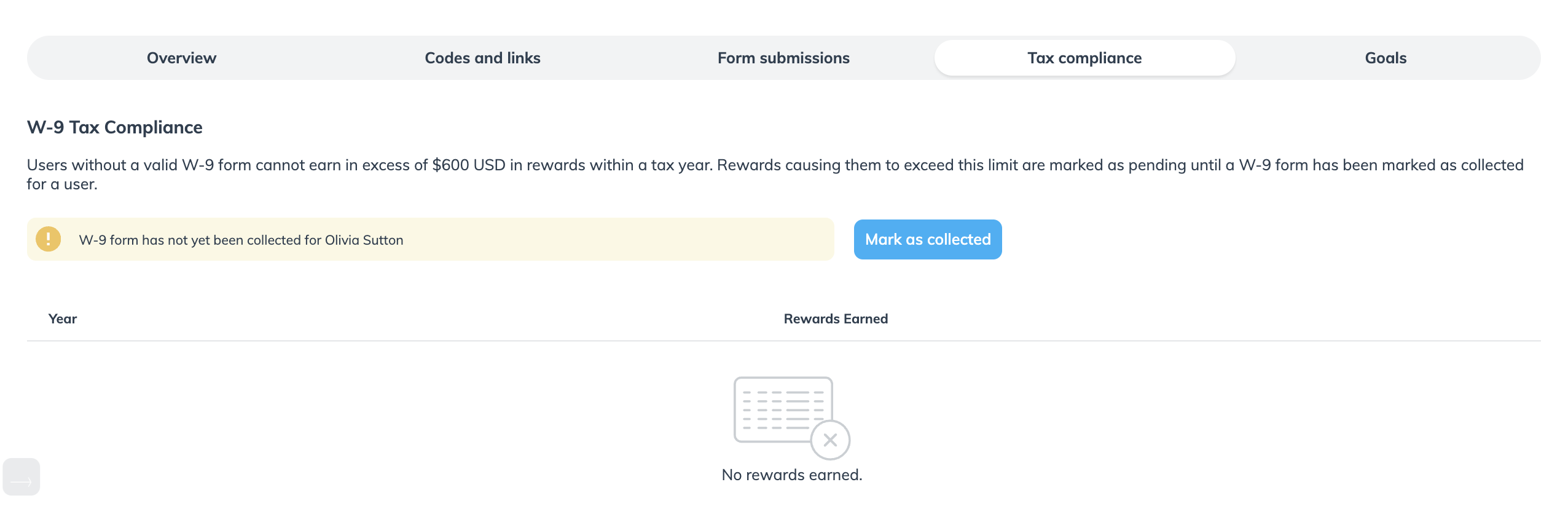The width and height of the screenshot is (1568, 514).
Task: Select the Tax compliance tab
Action: coord(1085,58)
